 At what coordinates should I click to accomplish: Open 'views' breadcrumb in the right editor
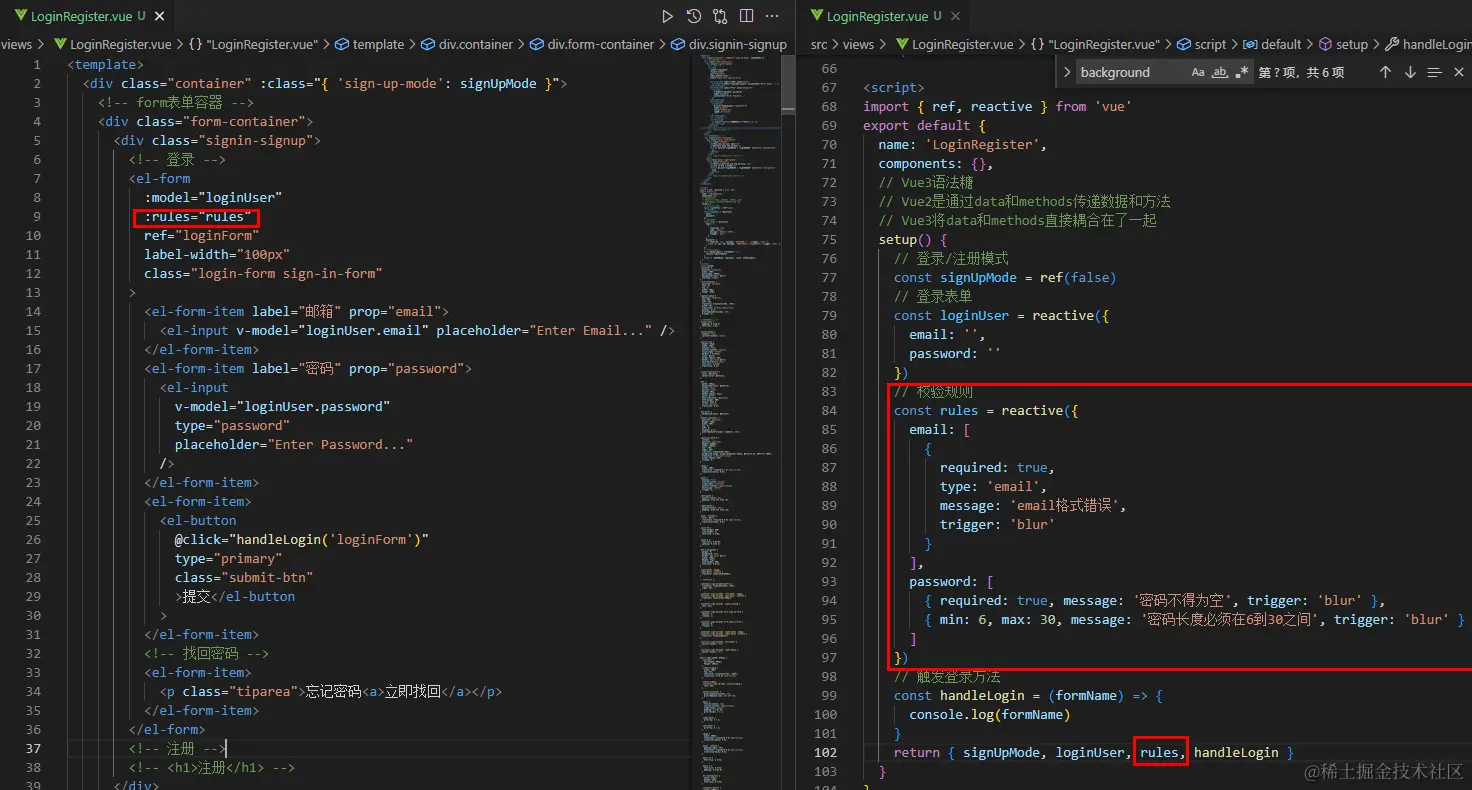[858, 44]
